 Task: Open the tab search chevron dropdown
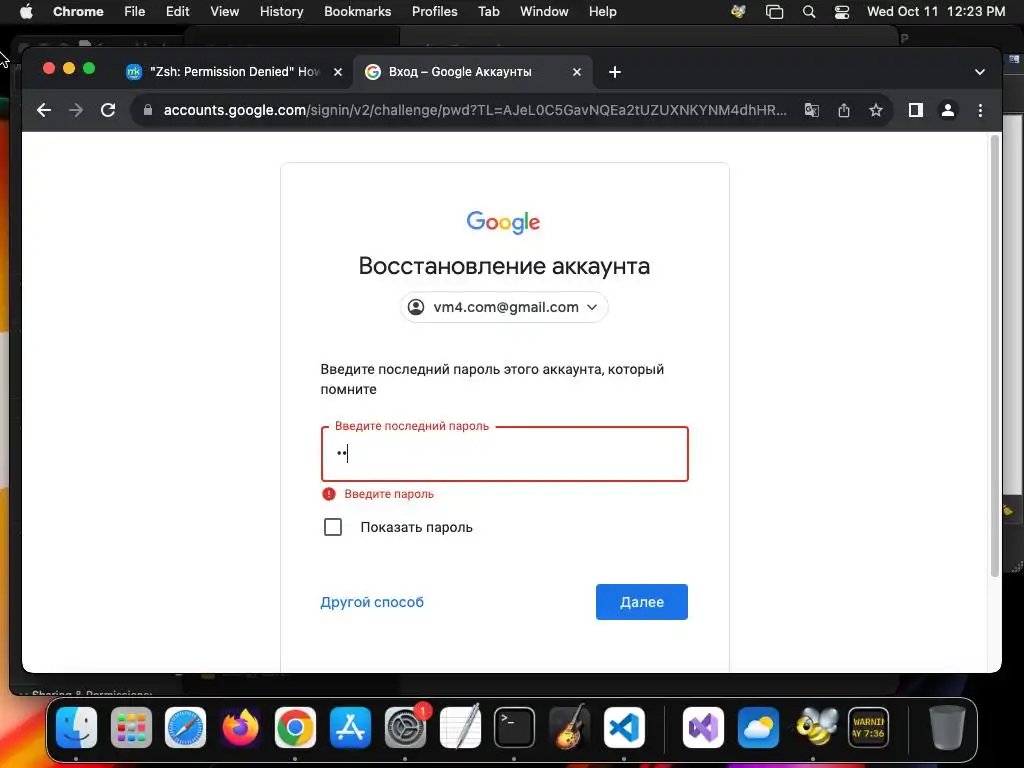point(980,72)
